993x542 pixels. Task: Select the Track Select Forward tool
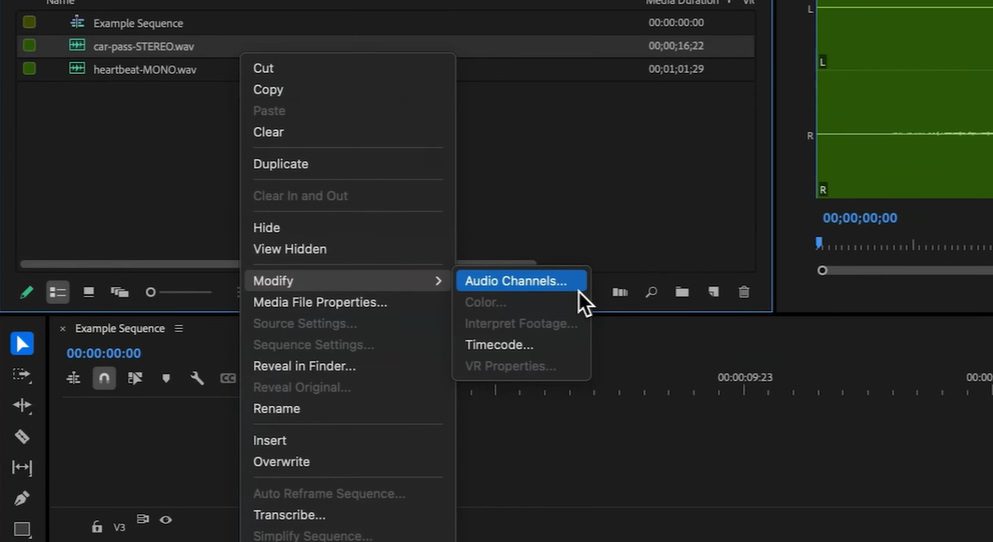(x=22, y=375)
